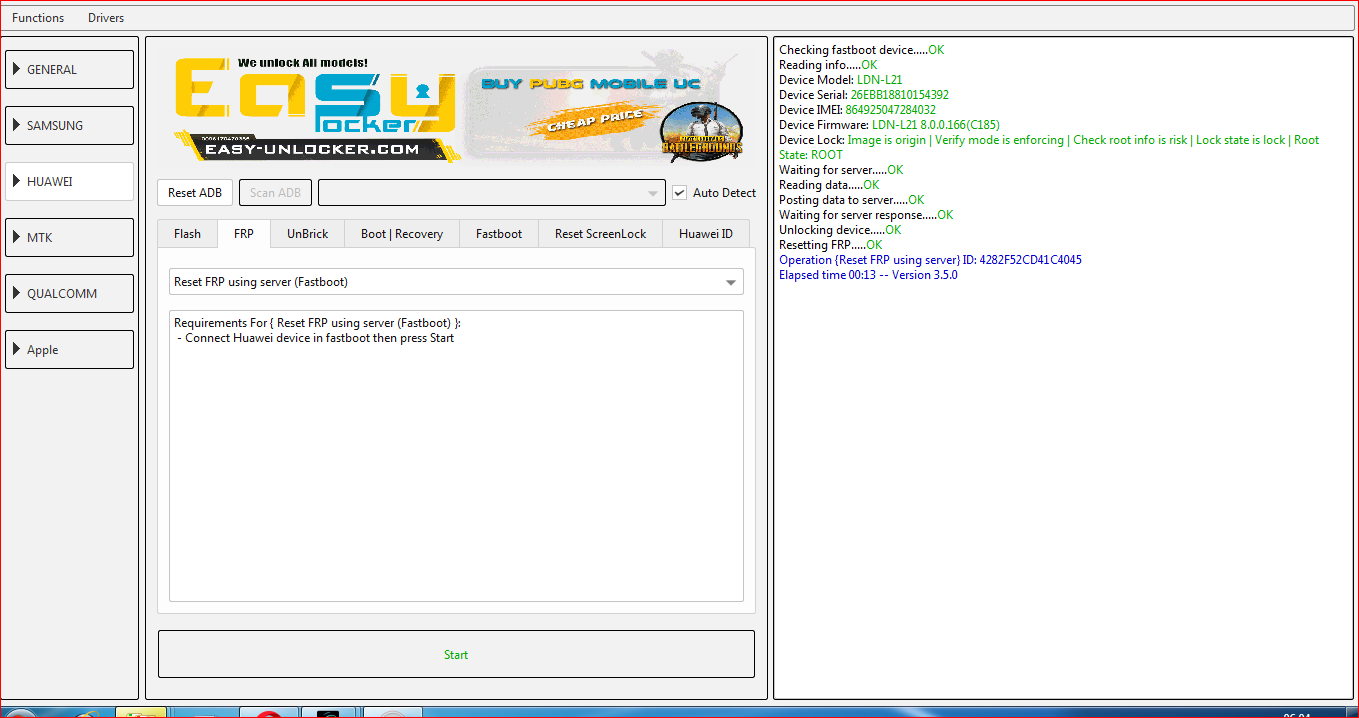Switch to the UnBrick tab
Viewport: 1359px width, 718px height.
(x=307, y=234)
